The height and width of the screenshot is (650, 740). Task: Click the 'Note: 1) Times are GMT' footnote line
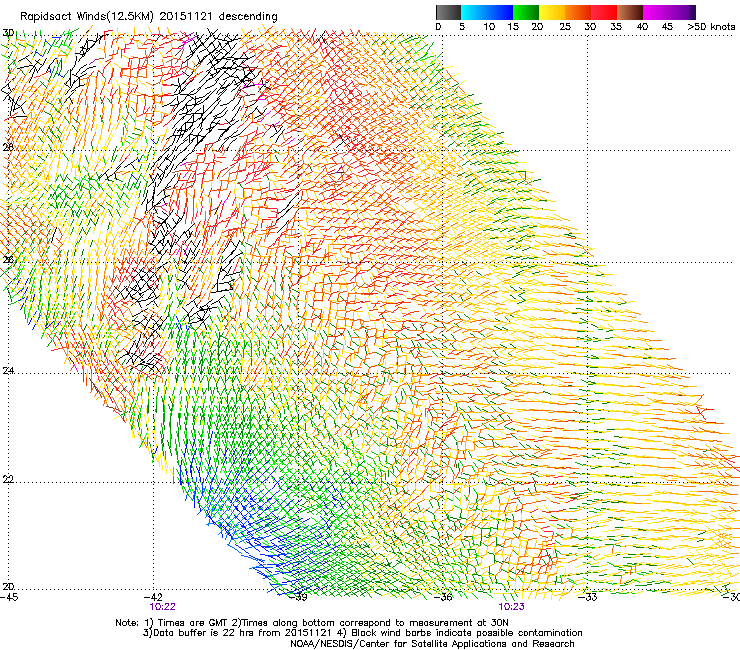(x=312, y=623)
